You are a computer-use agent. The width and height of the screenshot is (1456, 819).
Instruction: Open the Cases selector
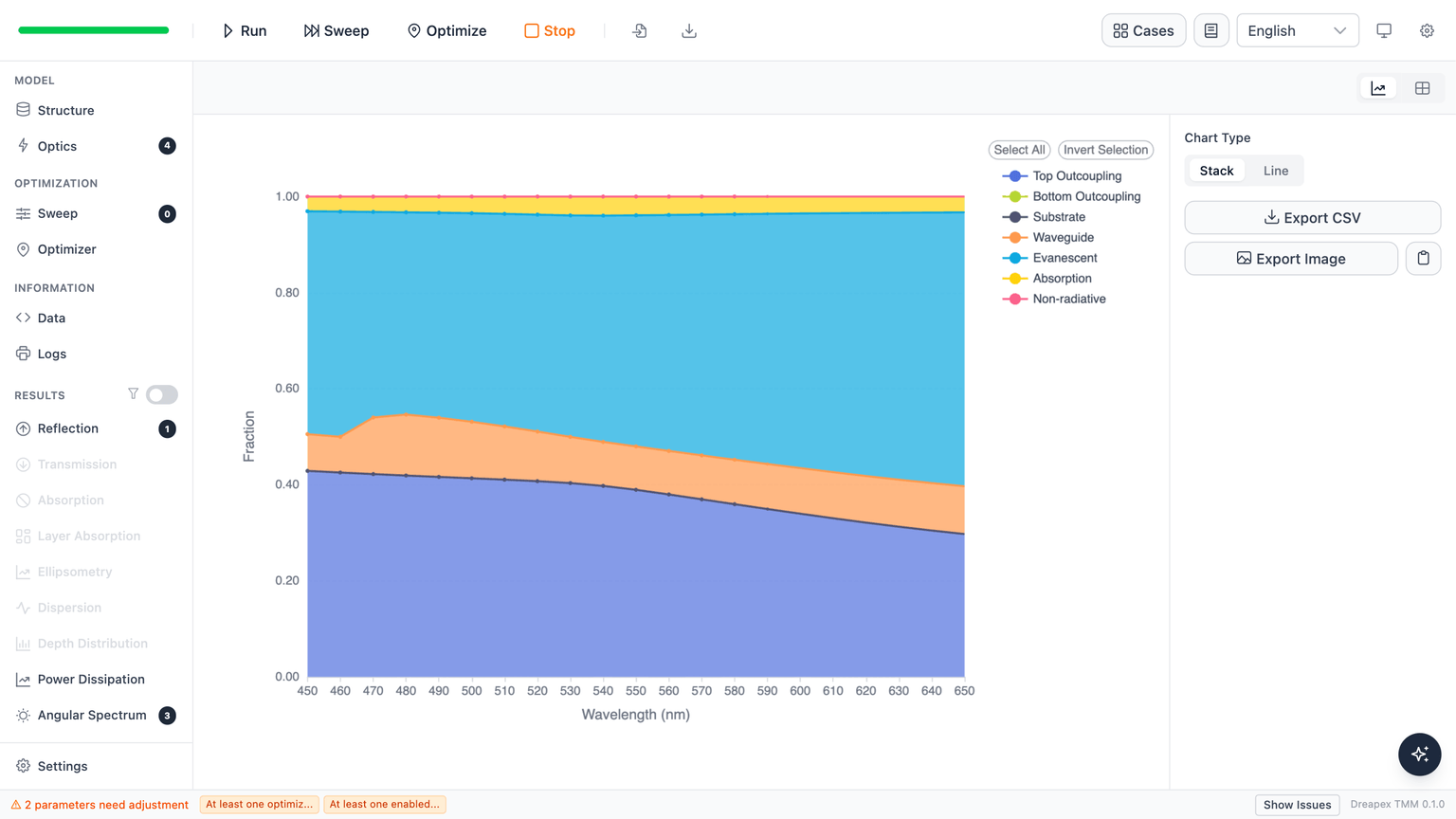(x=1143, y=30)
